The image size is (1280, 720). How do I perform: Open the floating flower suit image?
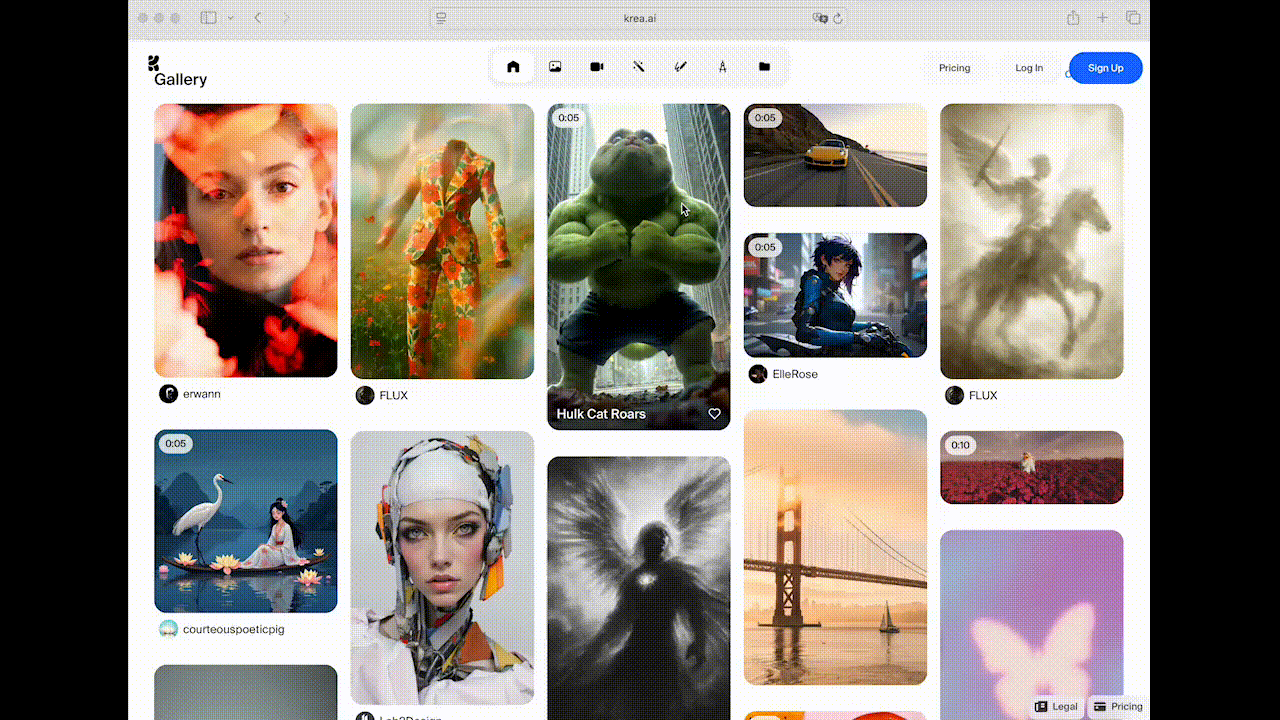click(x=442, y=241)
